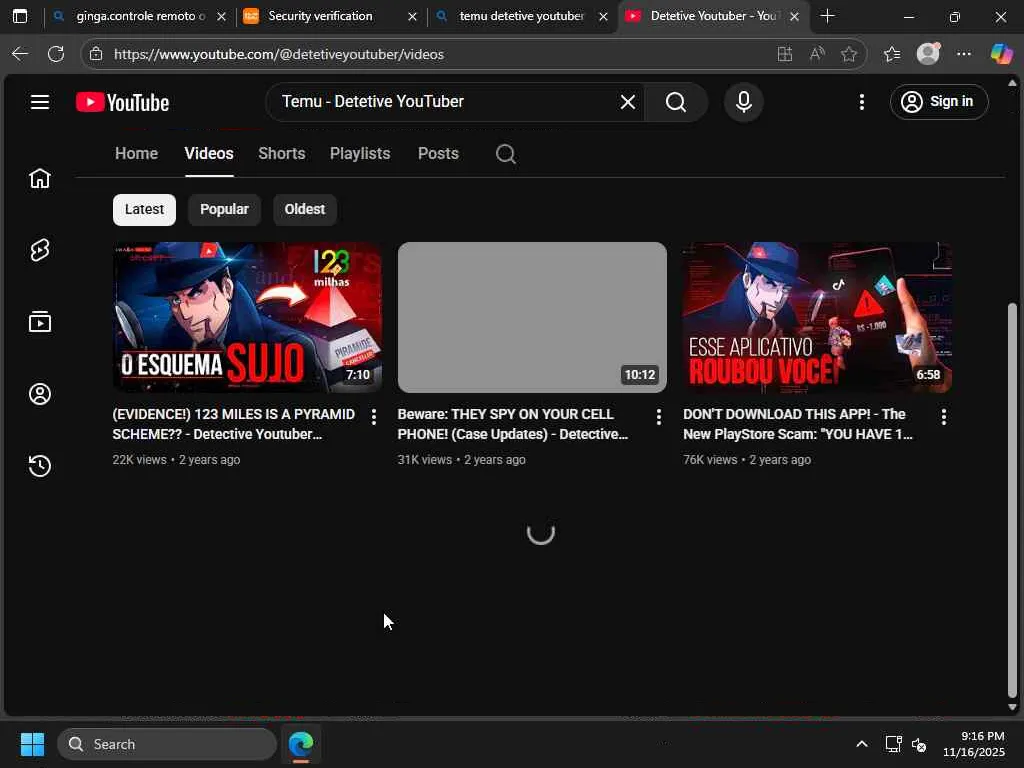Screen dimensions: 1024x768
Task: Open the channel Home tab
Action: [136, 153]
